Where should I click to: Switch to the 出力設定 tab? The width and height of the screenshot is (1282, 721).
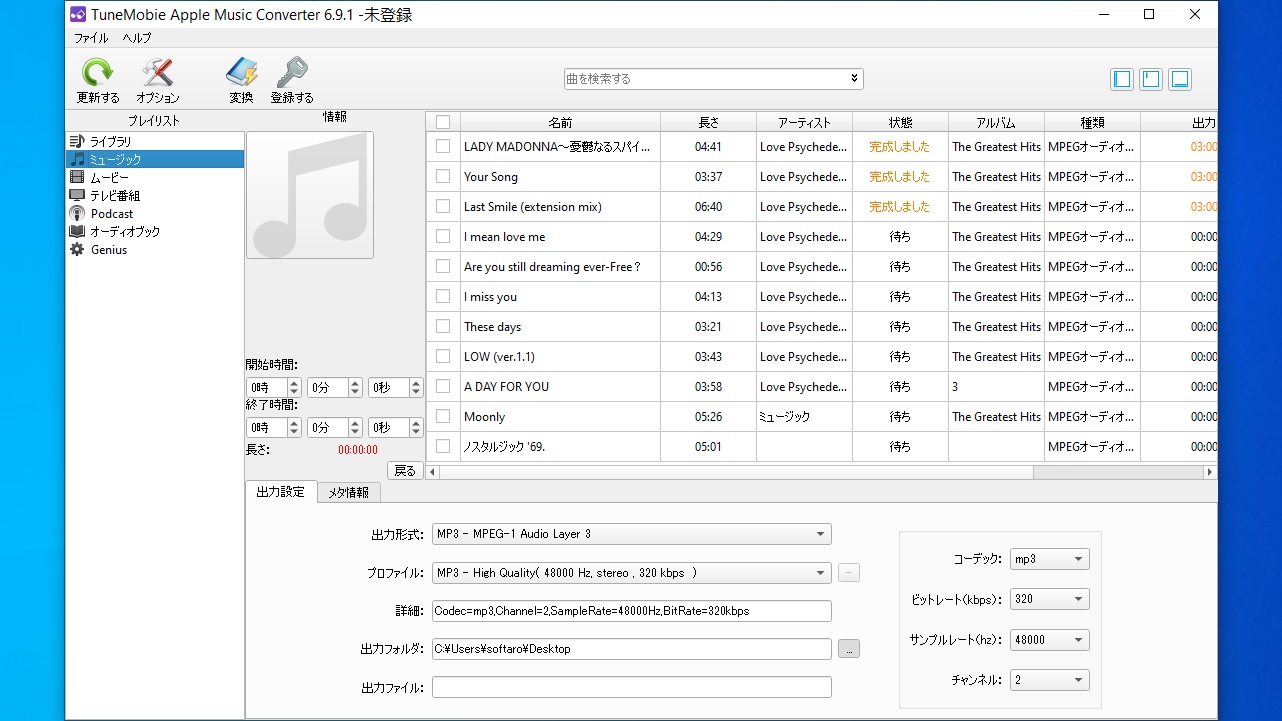pyautogui.click(x=281, y=492)
